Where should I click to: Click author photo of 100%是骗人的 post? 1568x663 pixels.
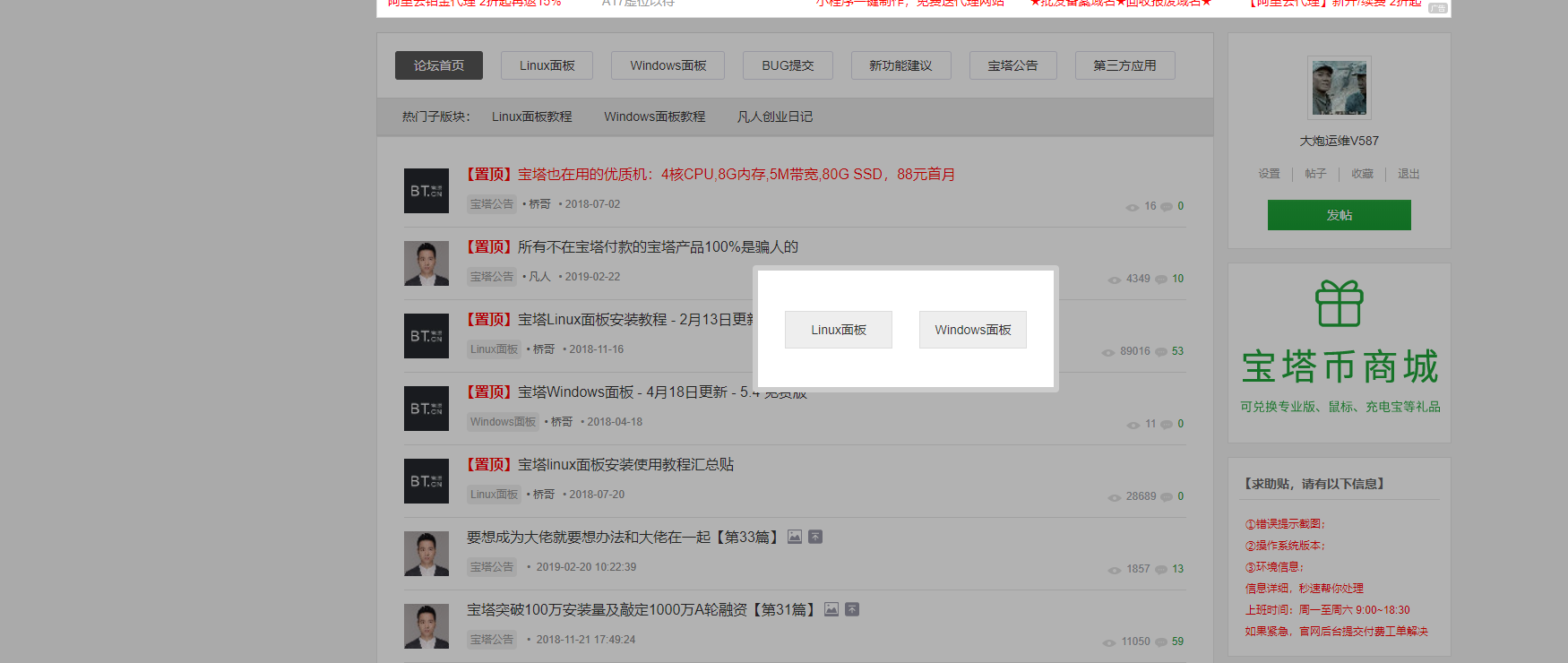(426, 263)
